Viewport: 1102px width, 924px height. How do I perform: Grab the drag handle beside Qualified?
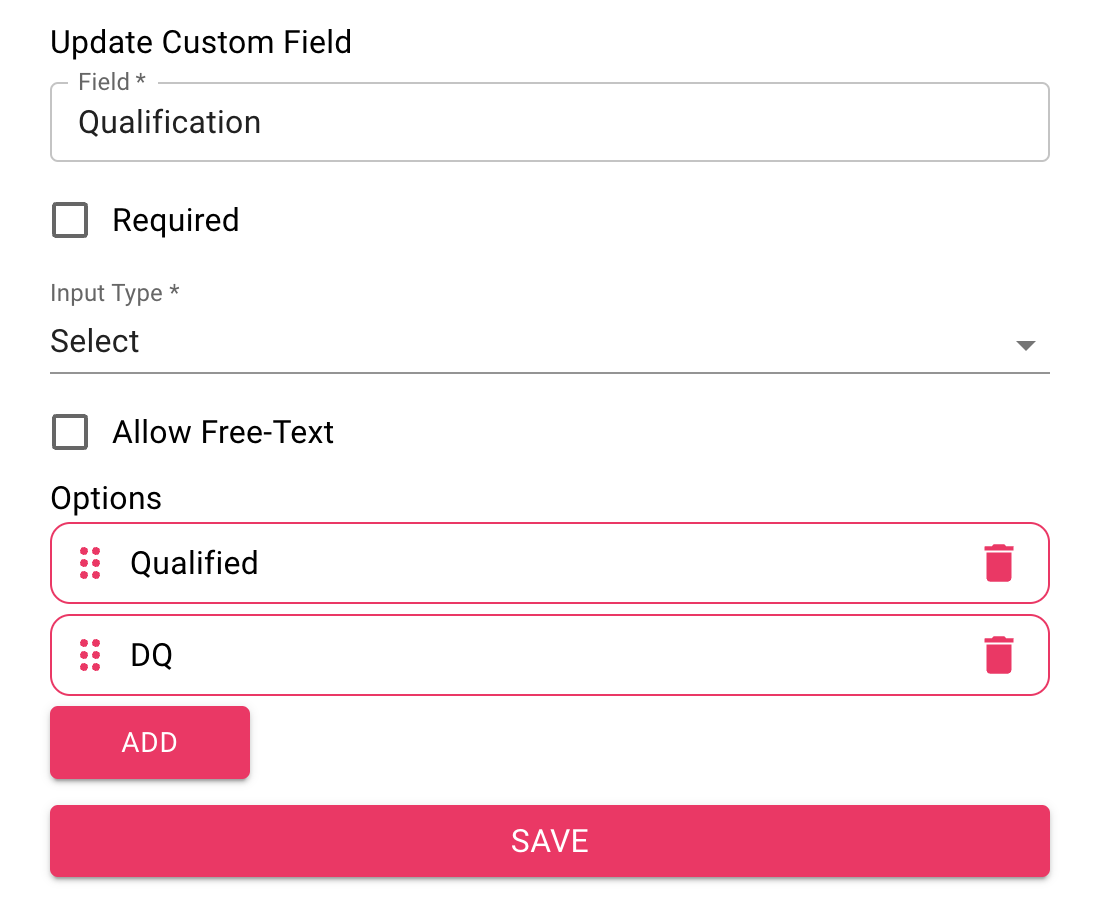(90, 563)
